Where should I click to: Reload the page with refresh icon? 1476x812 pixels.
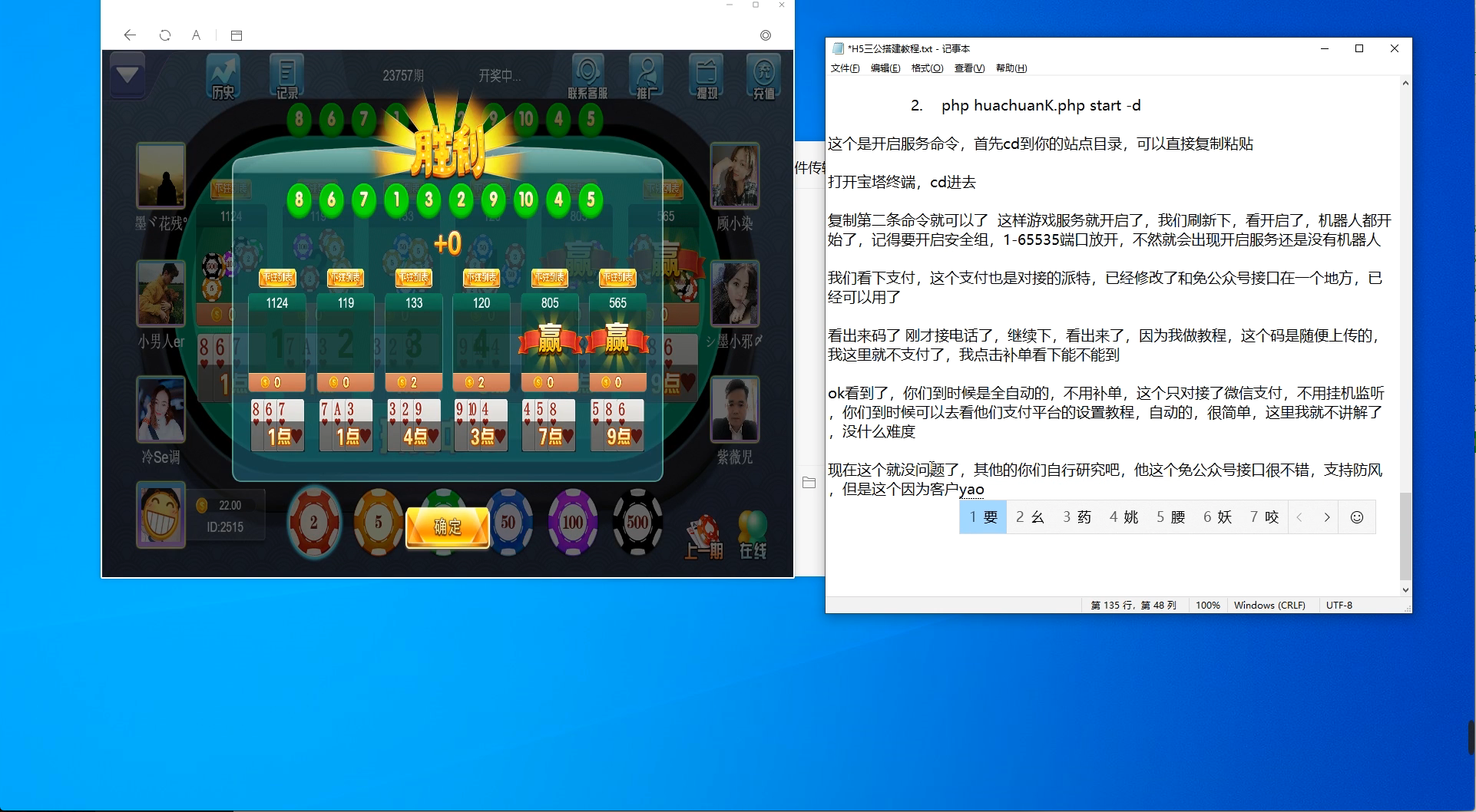click(164, 35)
